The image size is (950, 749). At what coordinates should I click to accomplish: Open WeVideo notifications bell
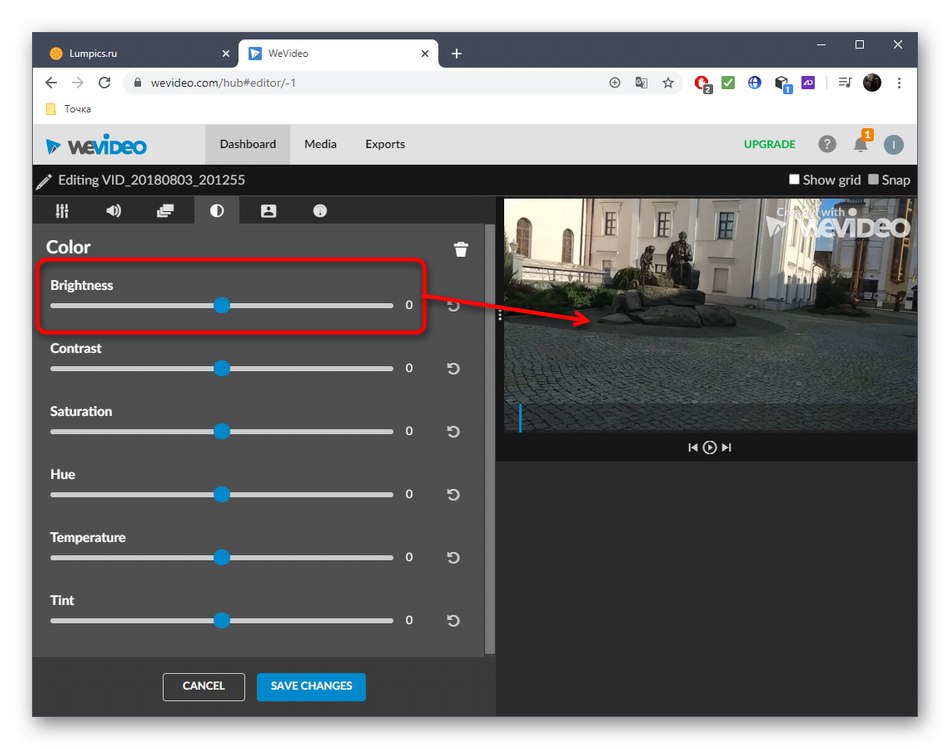click(x=860, y=144)
